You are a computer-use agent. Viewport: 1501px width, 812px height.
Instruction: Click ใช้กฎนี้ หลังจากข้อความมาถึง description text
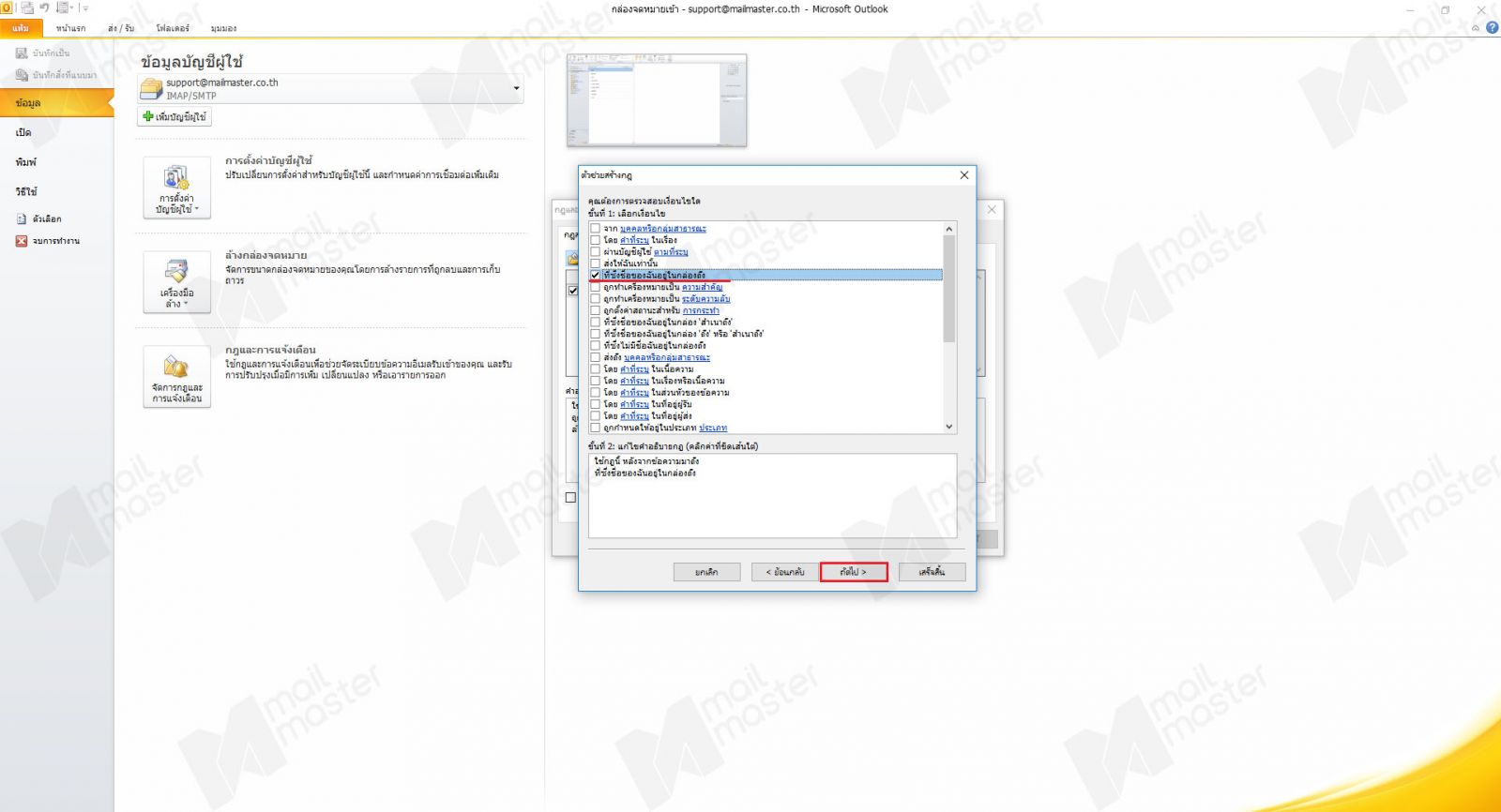(646, 461)
